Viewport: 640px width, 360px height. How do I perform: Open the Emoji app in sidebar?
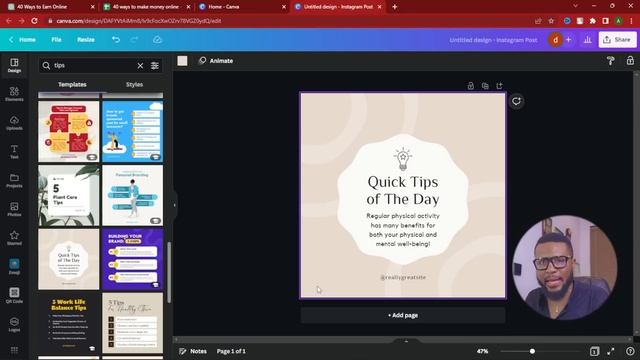point(14,267)
